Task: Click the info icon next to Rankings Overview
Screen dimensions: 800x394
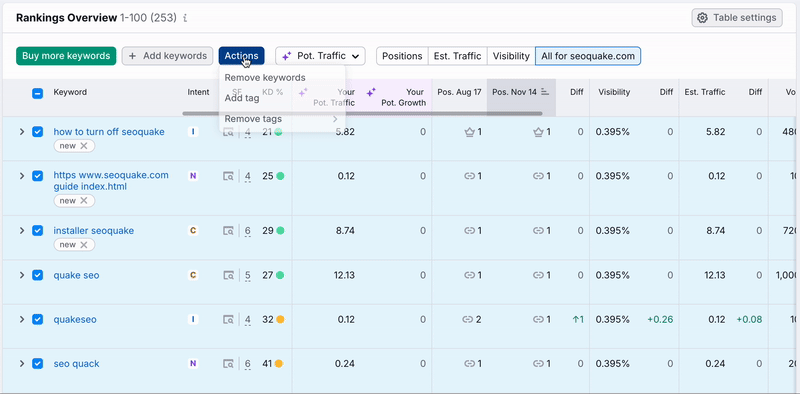Action: pyautogui.click(x=185, y=18)
